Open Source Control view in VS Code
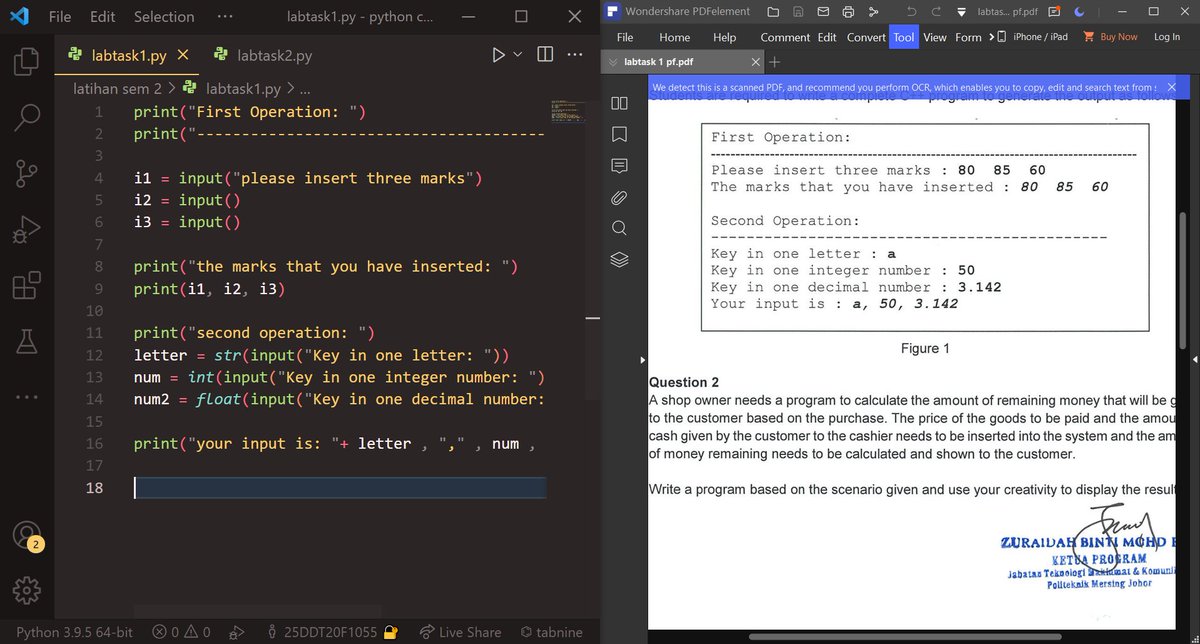The height and width of the screenshot is (644, 1200). click(26, 174)
